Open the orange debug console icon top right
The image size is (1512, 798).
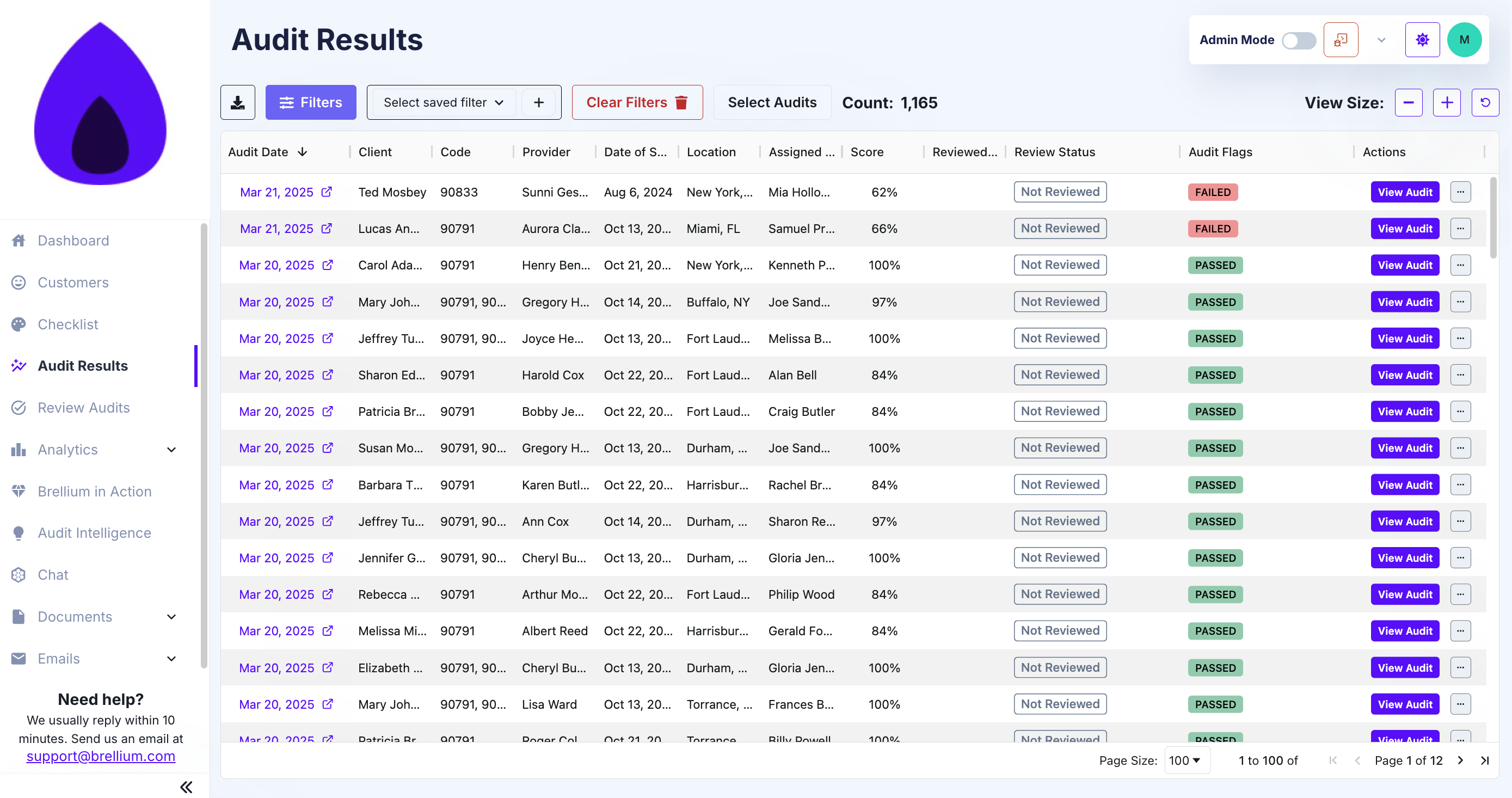point(1341,39)
